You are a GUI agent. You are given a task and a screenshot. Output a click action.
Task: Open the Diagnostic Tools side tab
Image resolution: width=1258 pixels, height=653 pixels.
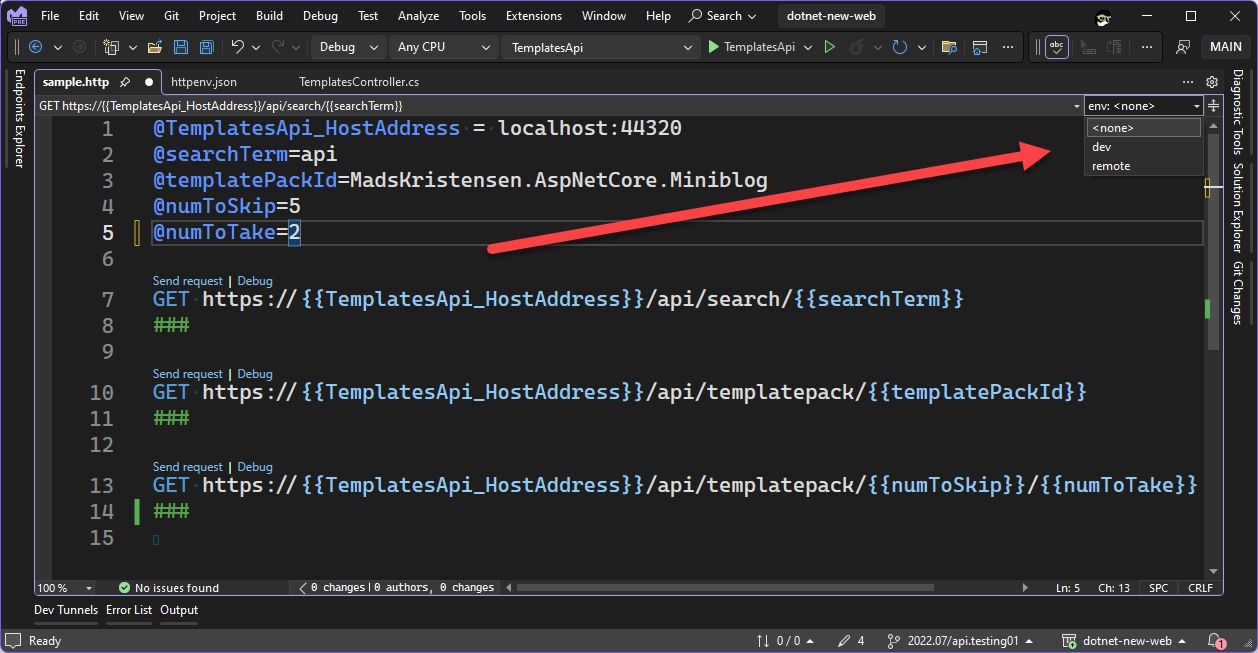[1238, 111]
